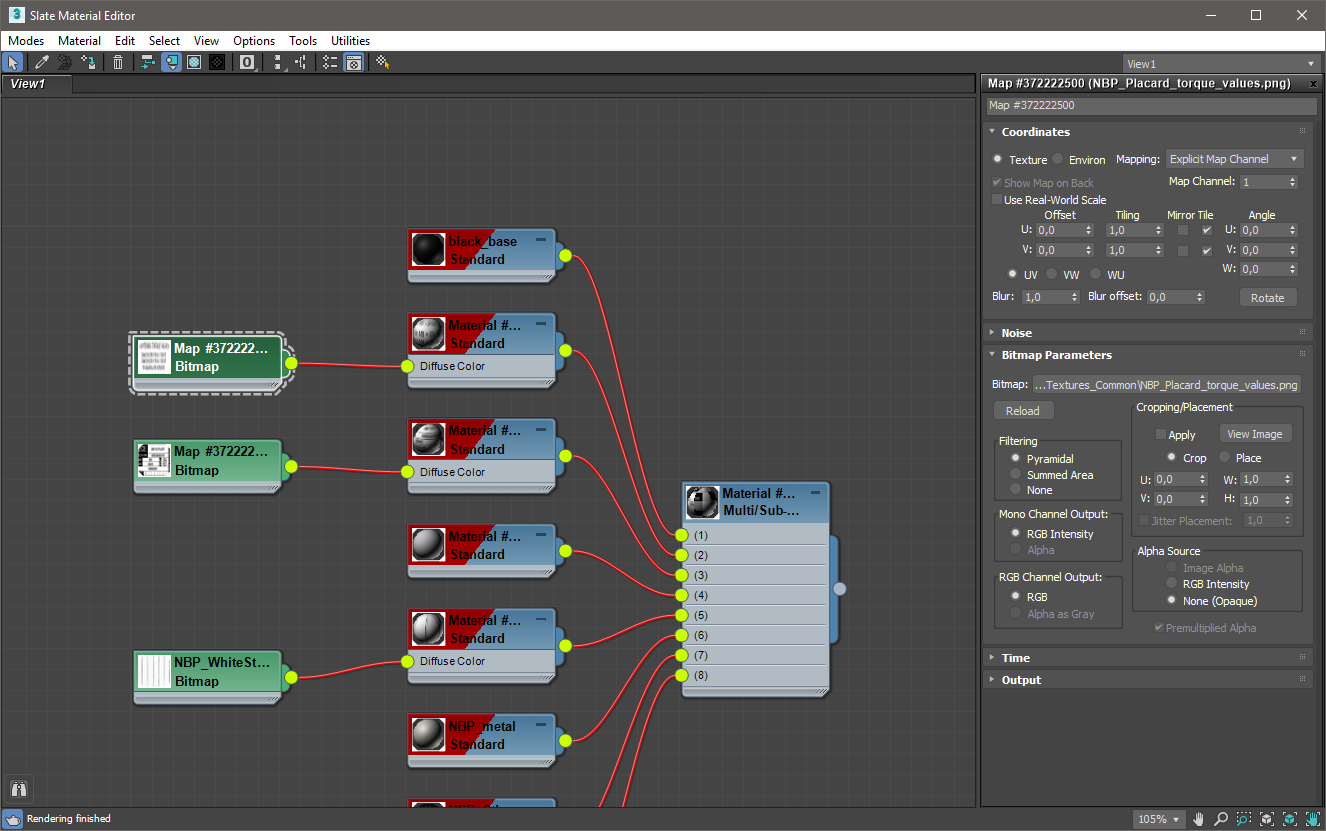Click the trash can delete icon
Screen dimensions: 1326x831
(118, 62)
